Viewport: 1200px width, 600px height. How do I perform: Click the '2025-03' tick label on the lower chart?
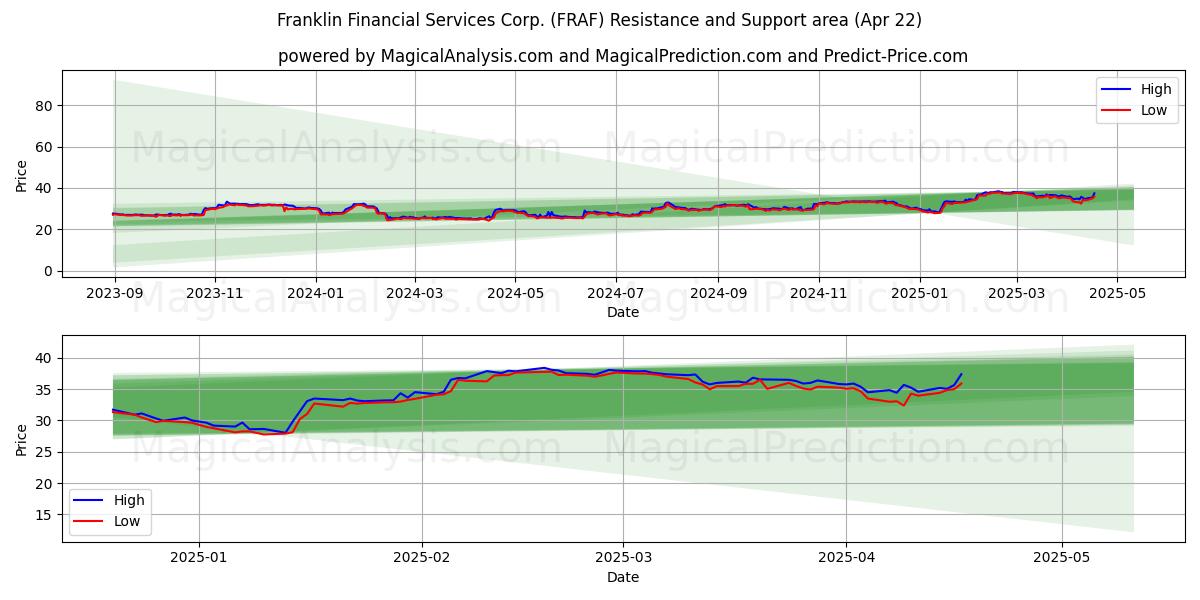pyautogui.click(x=623, y=560)
